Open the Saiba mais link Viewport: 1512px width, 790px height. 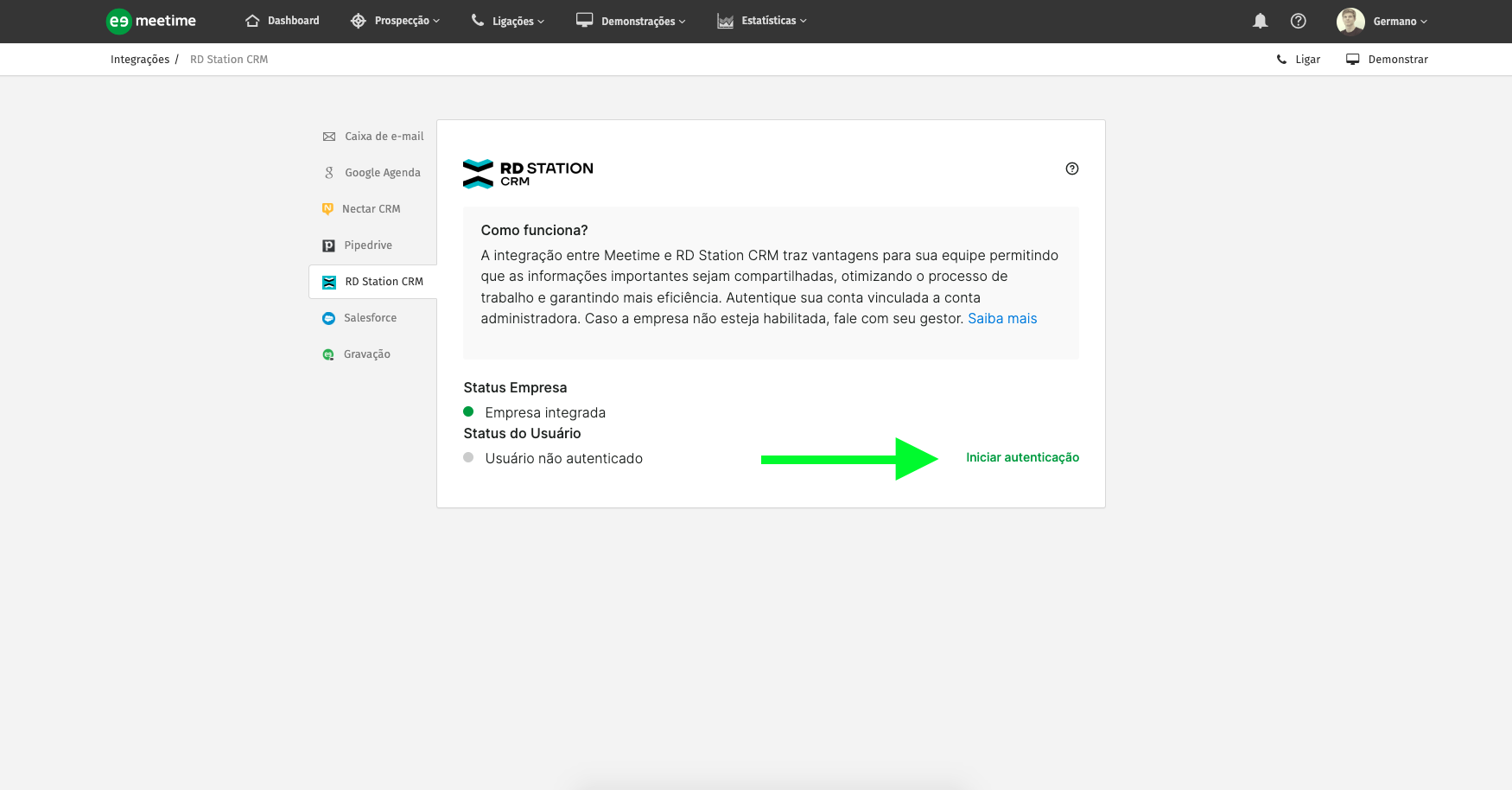tap(1002, 318)
